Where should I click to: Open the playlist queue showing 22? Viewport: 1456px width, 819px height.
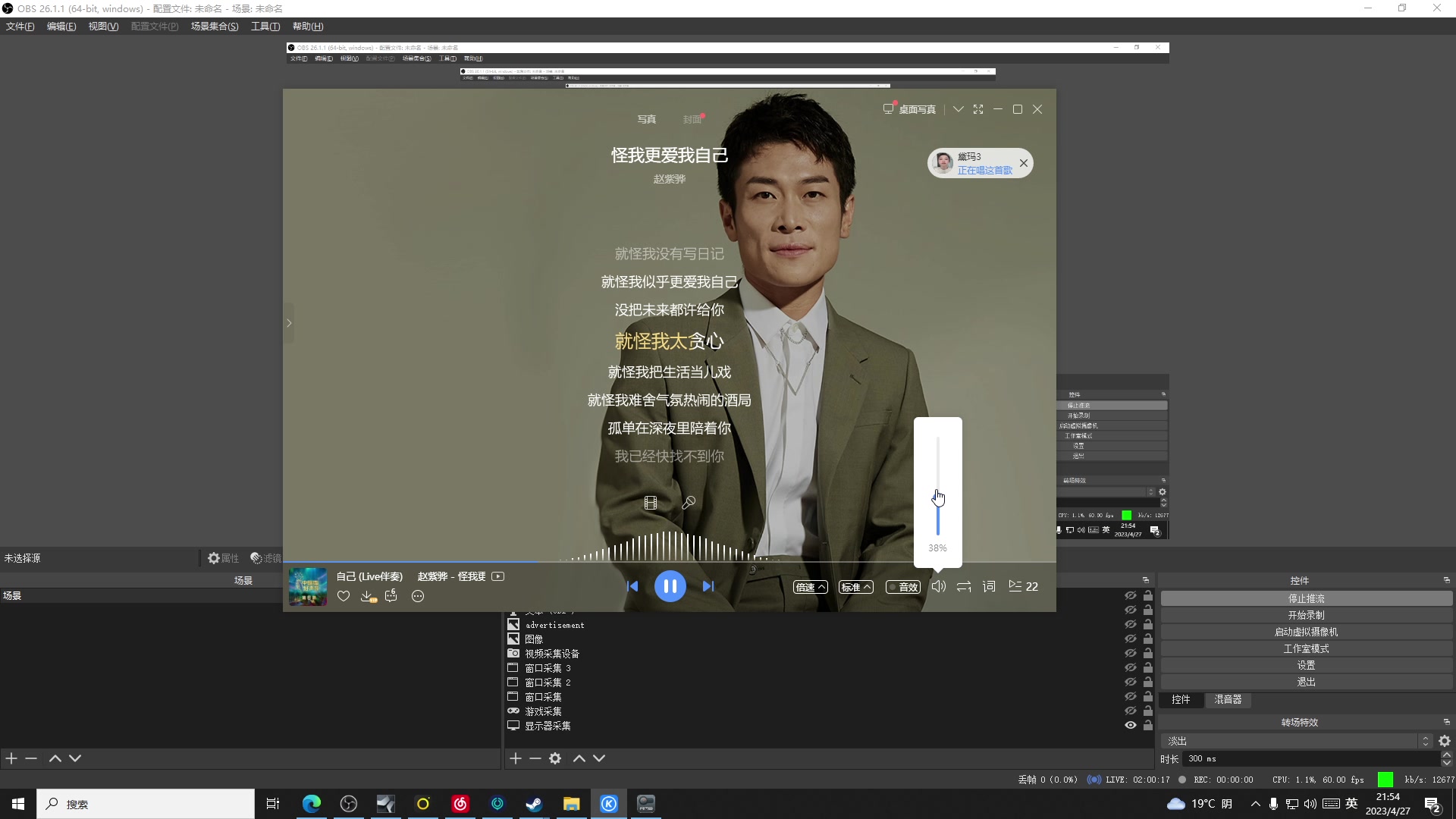coord(1024,586)
